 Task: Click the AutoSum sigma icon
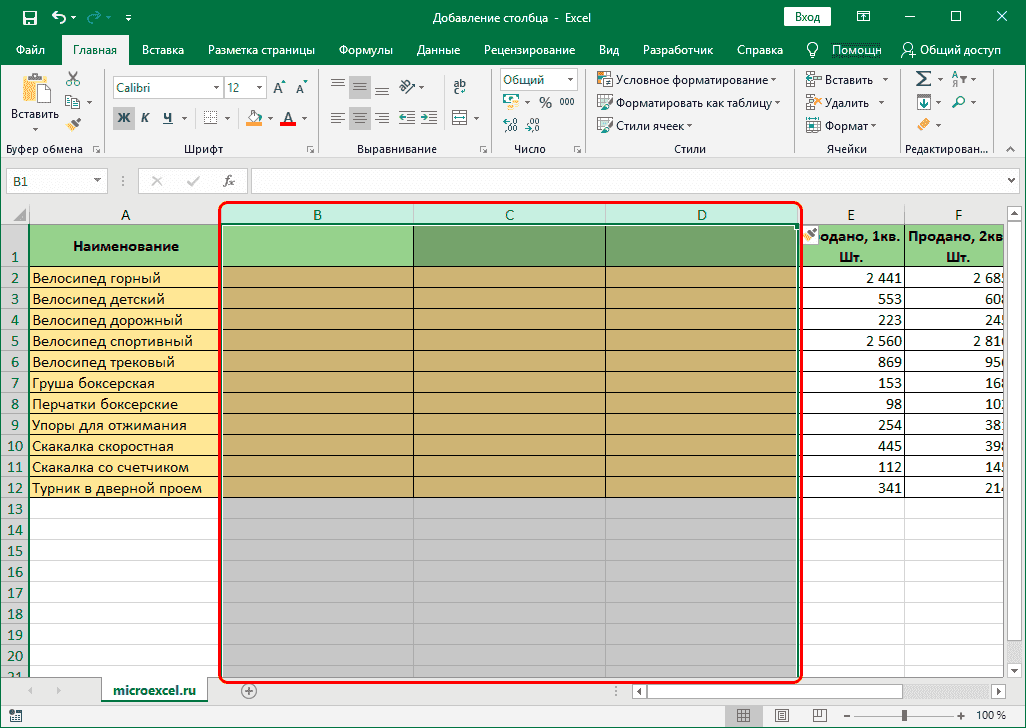(921, 78)
